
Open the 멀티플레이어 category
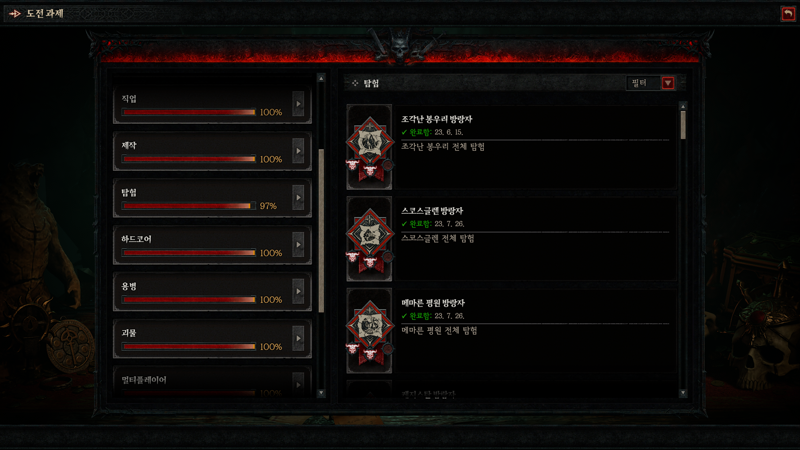[x=212, y=382]
